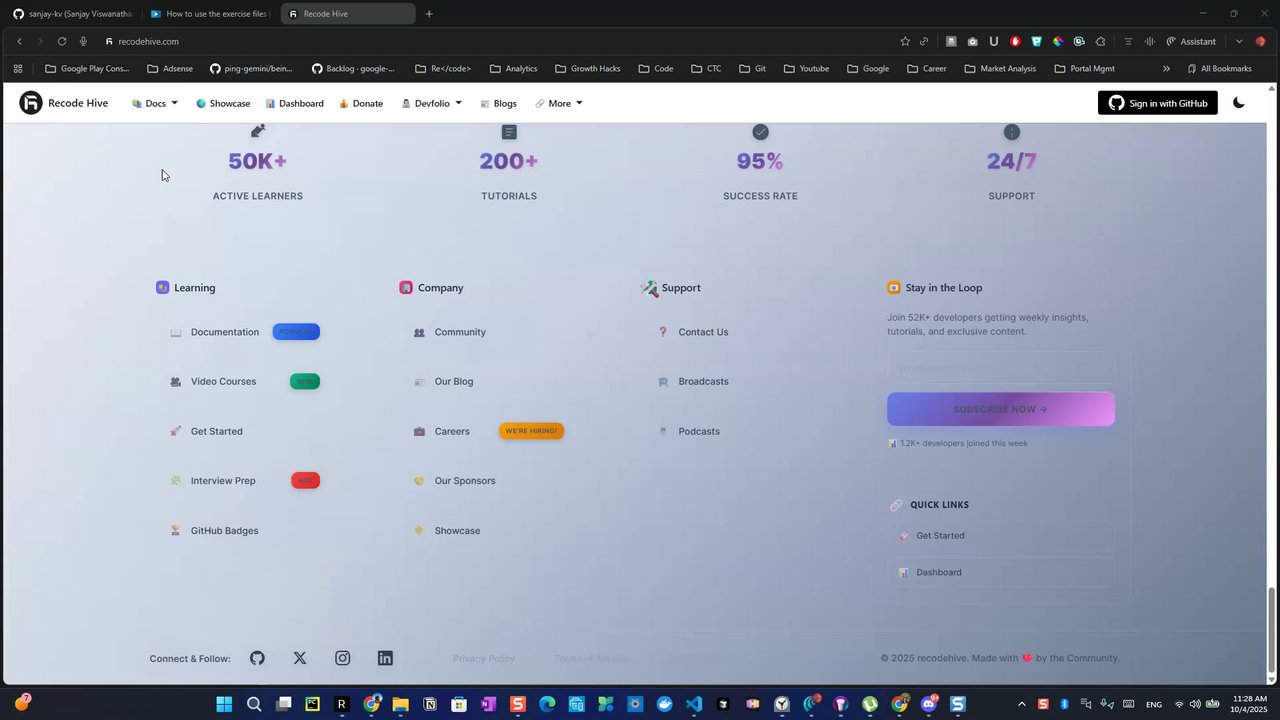Open browser apps grid in bookmarks bar

[x=18, y=69]
